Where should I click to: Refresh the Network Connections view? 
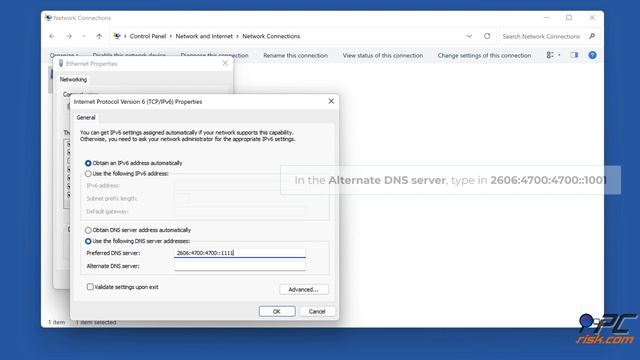[487, 36]
